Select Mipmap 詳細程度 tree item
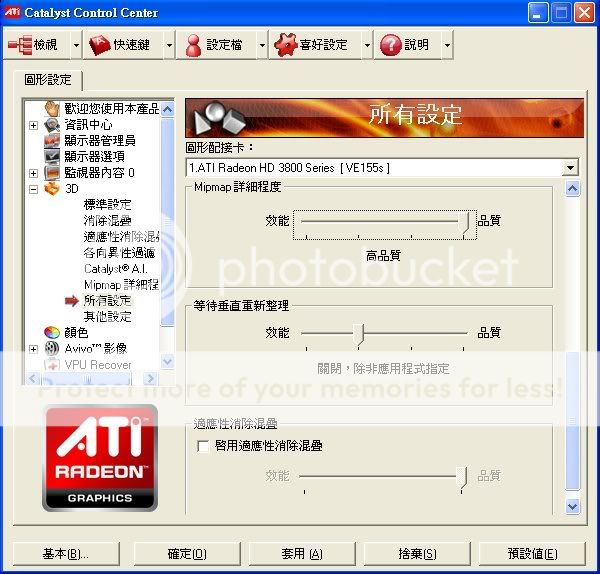 121,284
